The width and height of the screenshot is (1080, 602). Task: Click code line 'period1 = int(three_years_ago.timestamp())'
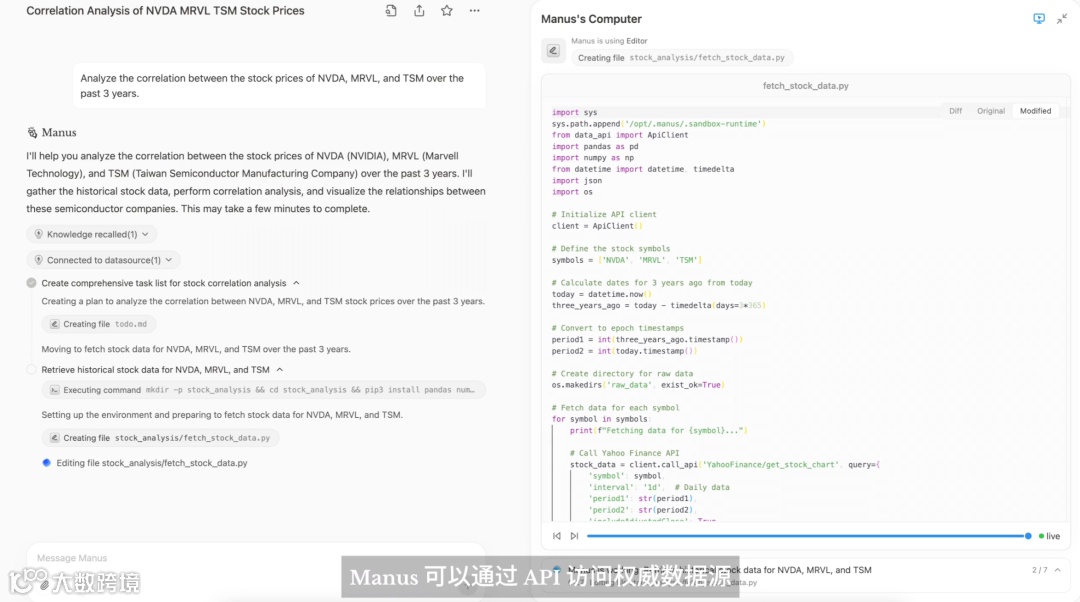point(647,340)
